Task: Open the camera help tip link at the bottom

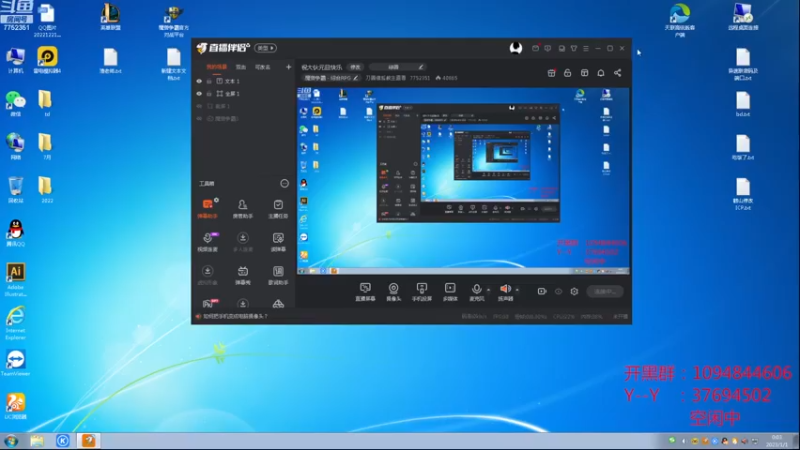Action: (235, 316)
